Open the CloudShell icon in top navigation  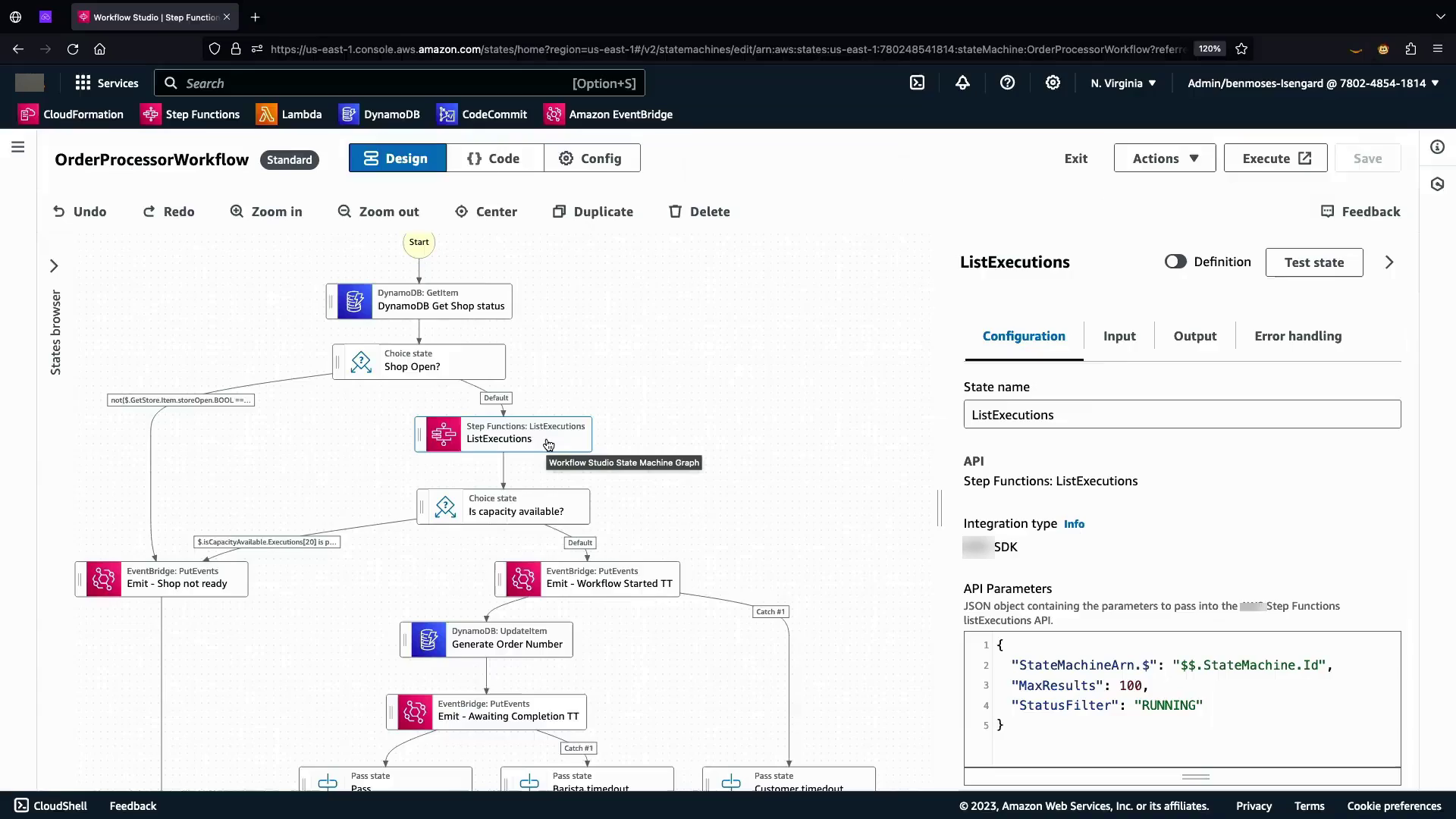coord(917,83)
